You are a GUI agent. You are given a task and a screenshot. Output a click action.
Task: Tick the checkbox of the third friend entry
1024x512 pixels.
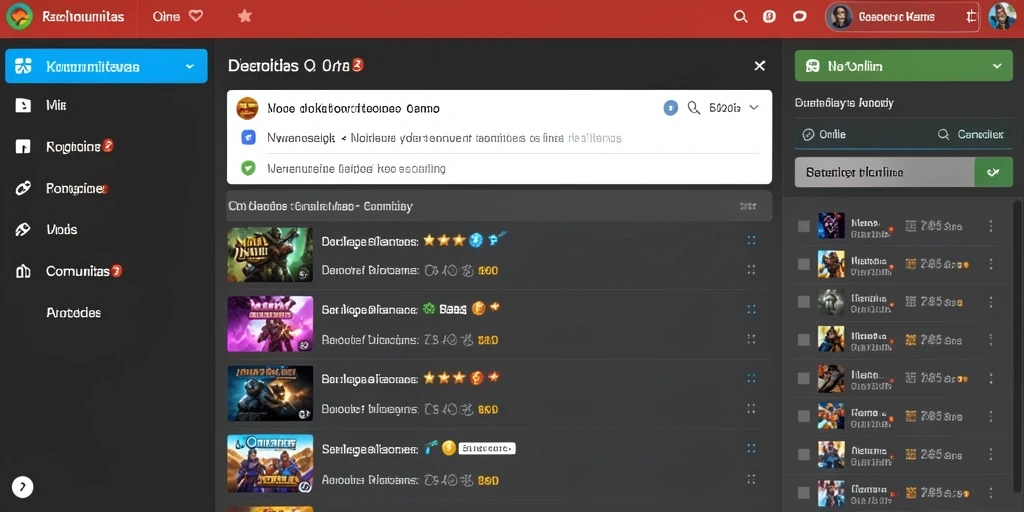(x=804, y=302)
